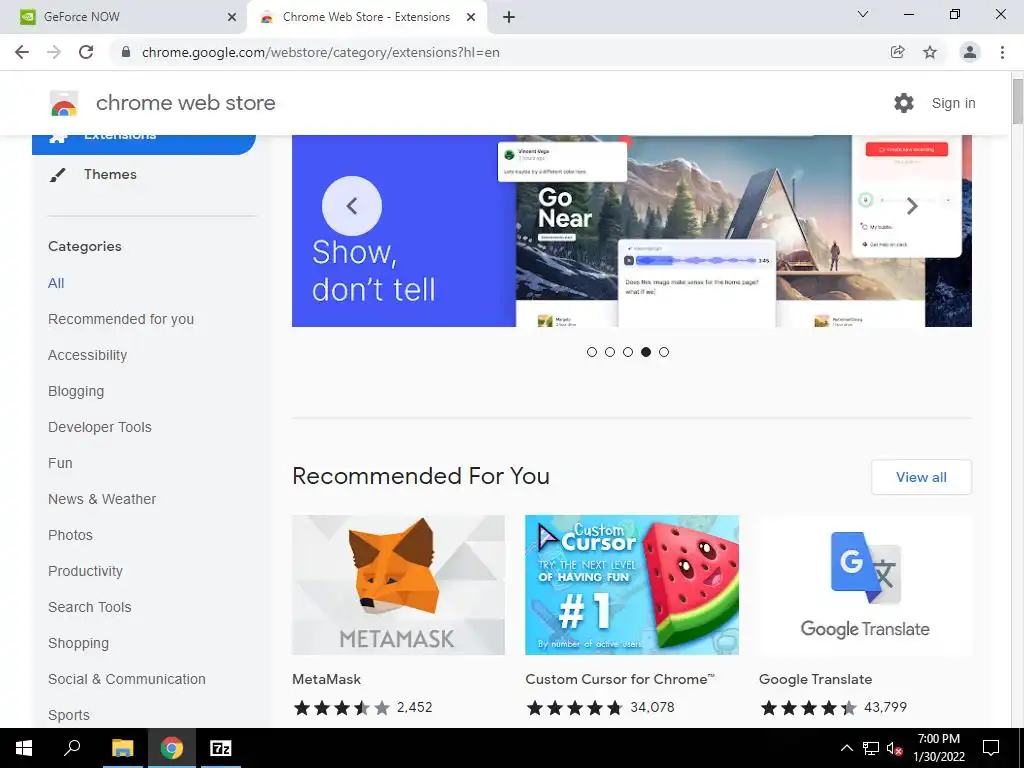Click the chrome web store logo
Image resolution: width=1024 pixels, height=768 pixels.
tap(64, 103)
